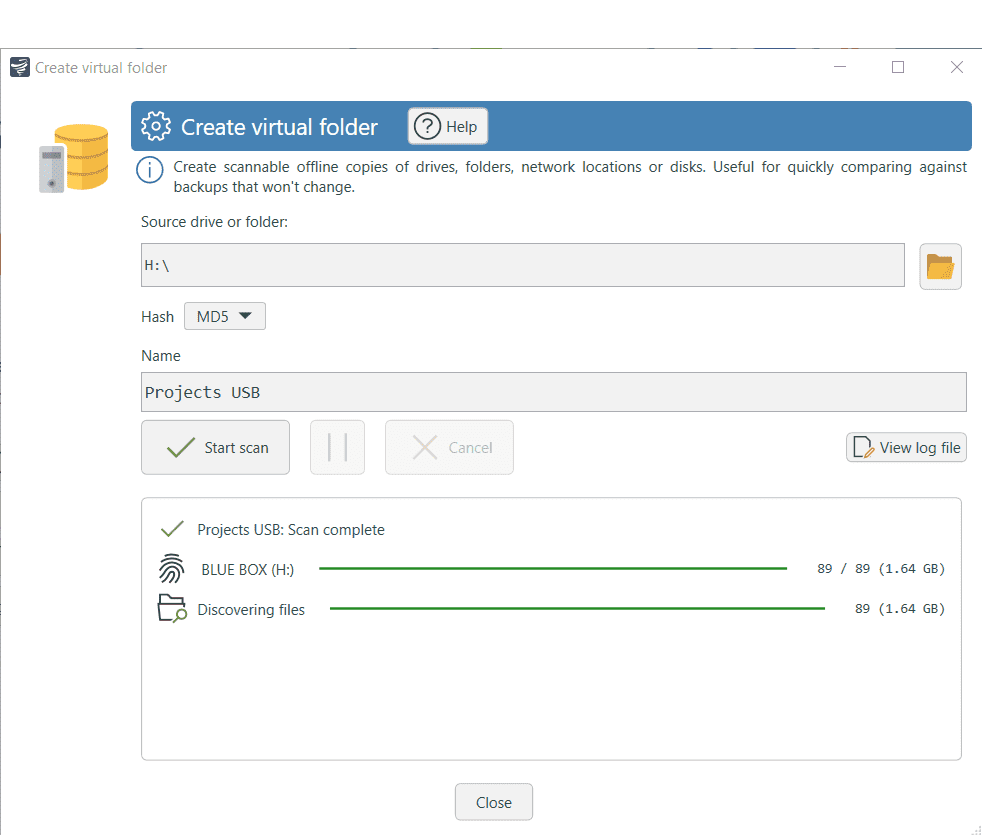Click the 'Discovering files' label

point(251,609)
